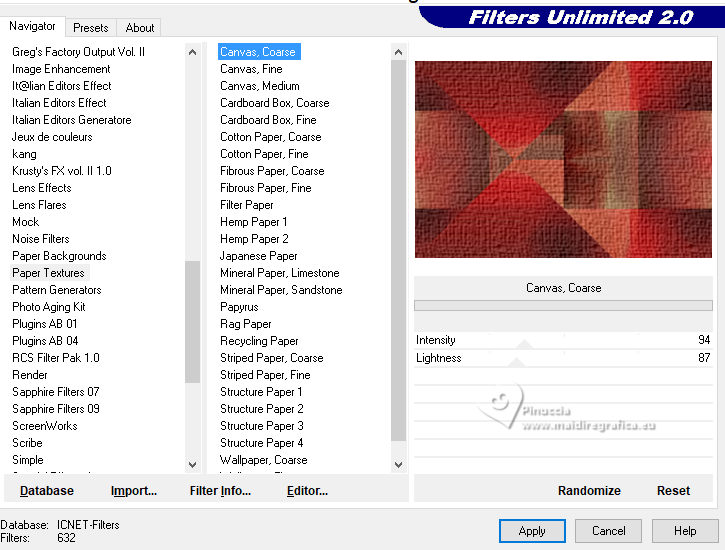Select Image Enhancement category
The image size is (725, 550).
point(61,69)
